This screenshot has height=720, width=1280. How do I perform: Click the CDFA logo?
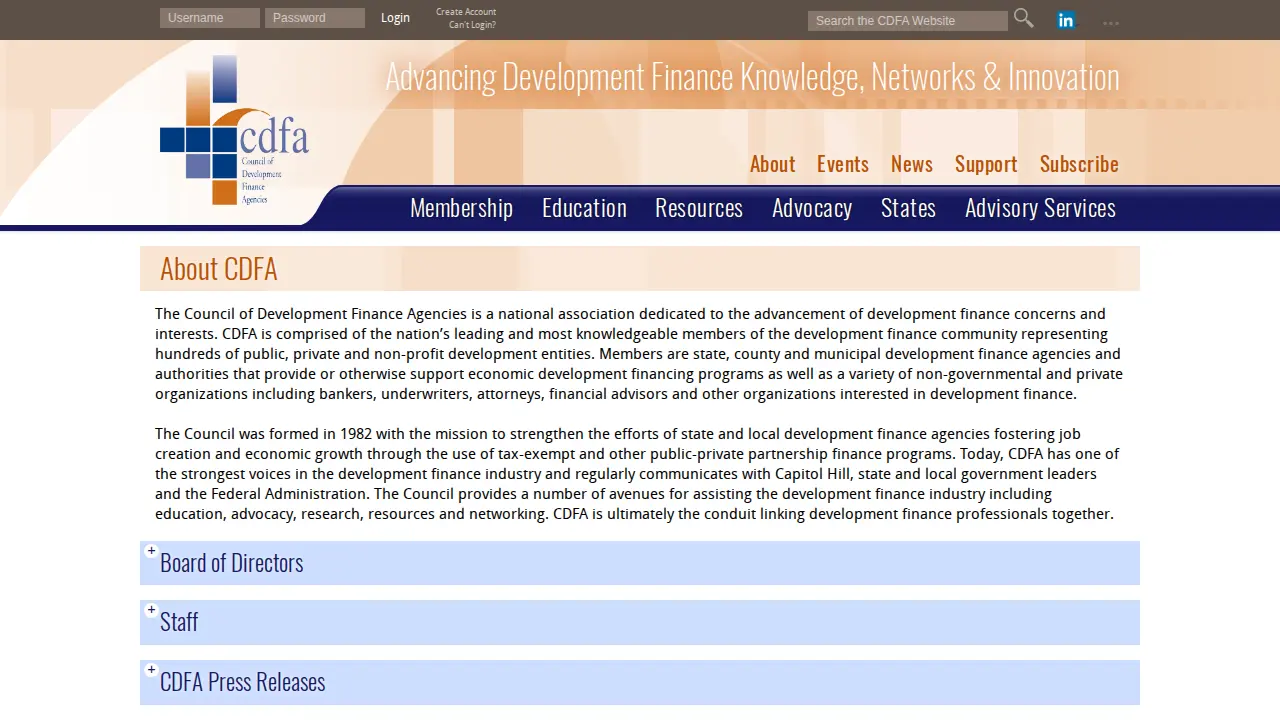[x=234, y=130]
